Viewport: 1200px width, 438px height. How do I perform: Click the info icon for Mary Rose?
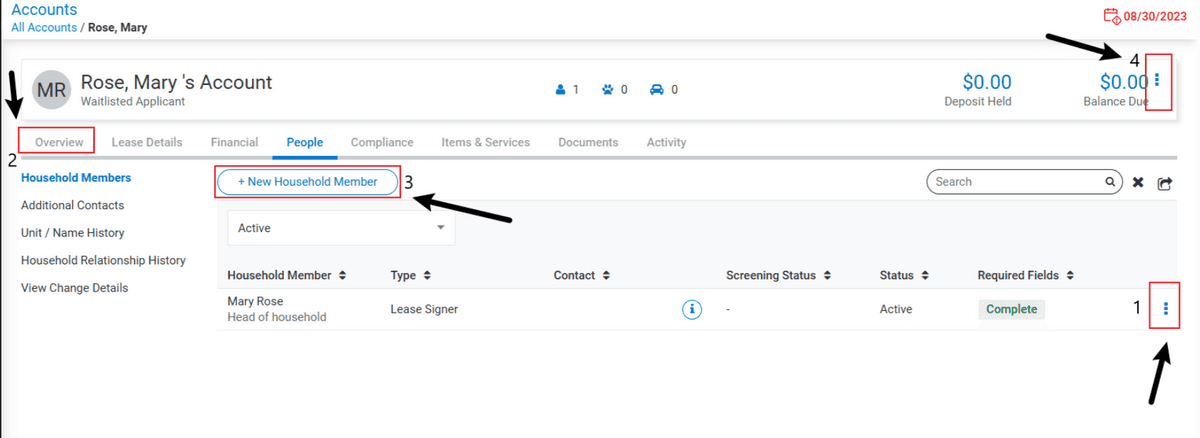691,310
